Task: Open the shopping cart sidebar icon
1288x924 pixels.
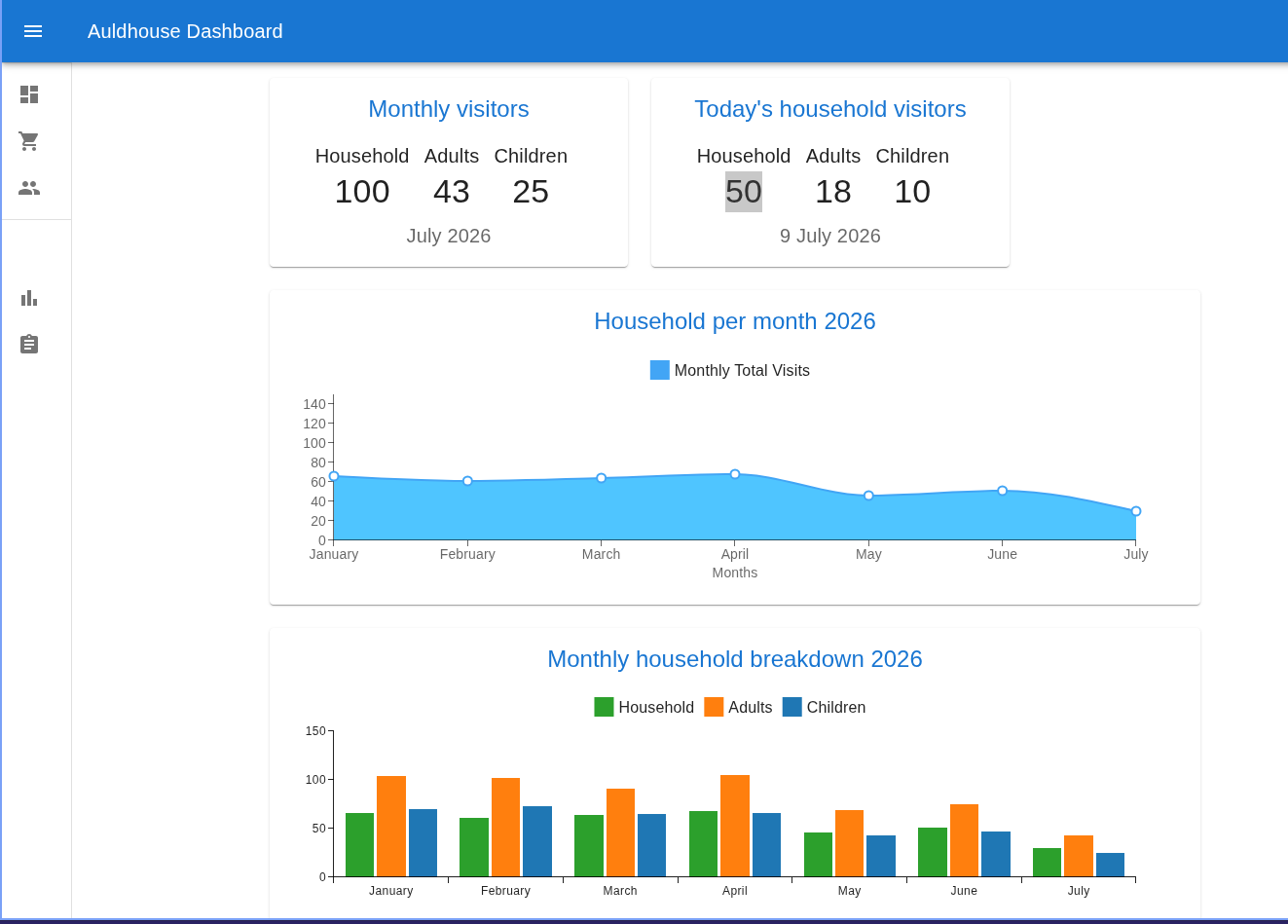Action: pyautogui.click(x=29, y=141)
